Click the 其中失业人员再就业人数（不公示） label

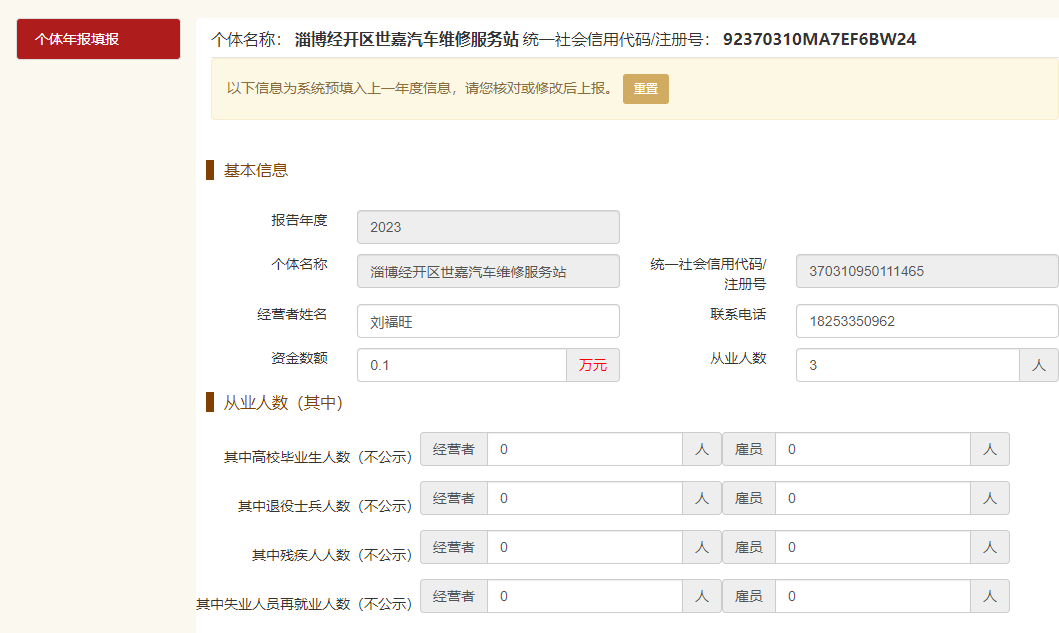(x=304, y=604)
